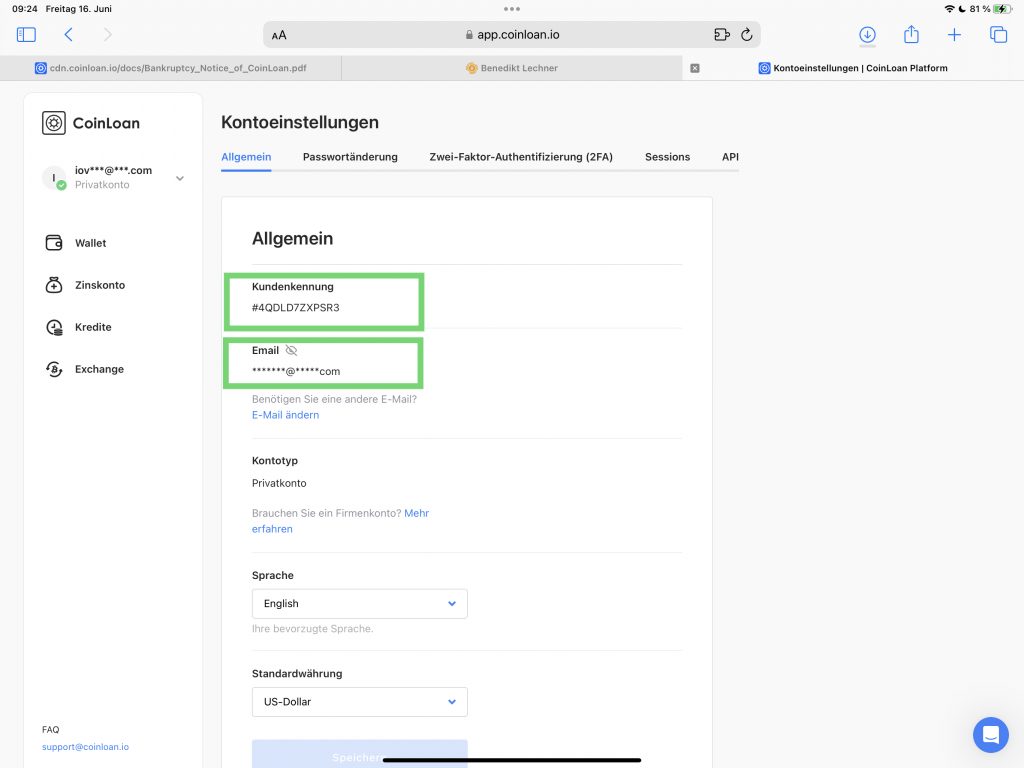The height and width of the screenshot is (768, 1024).
Task: Click the Speichern button
Action: 360,754
